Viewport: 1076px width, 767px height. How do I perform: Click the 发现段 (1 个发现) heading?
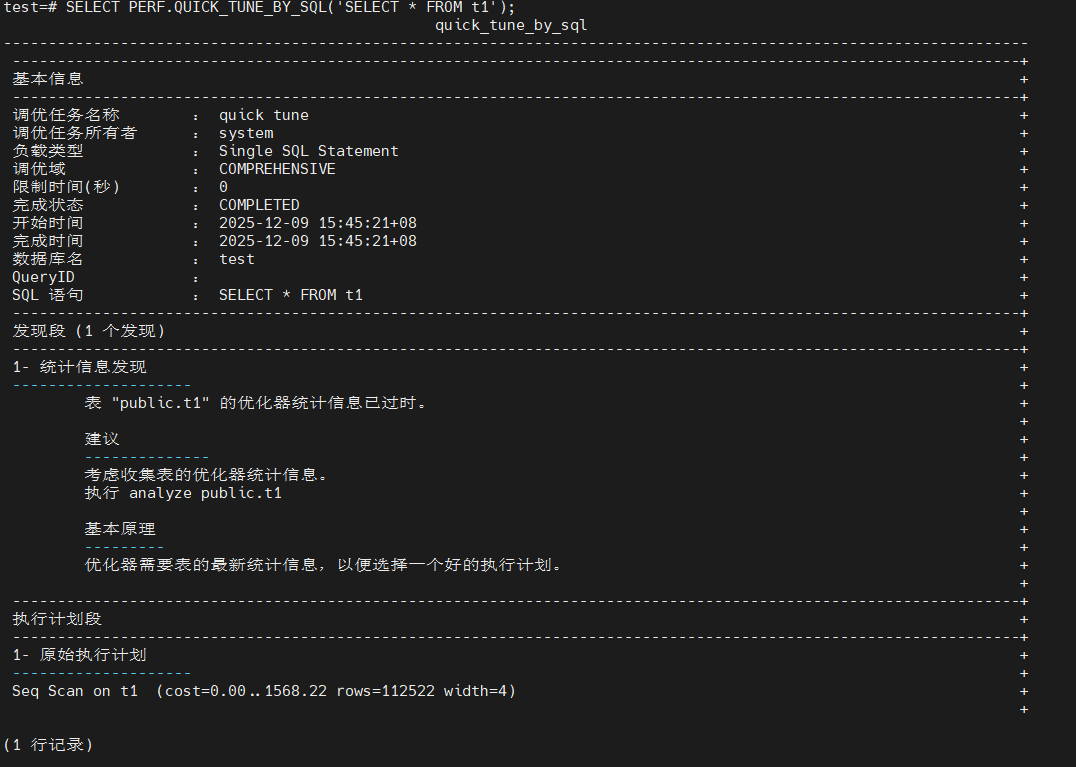tap(89, 331)
